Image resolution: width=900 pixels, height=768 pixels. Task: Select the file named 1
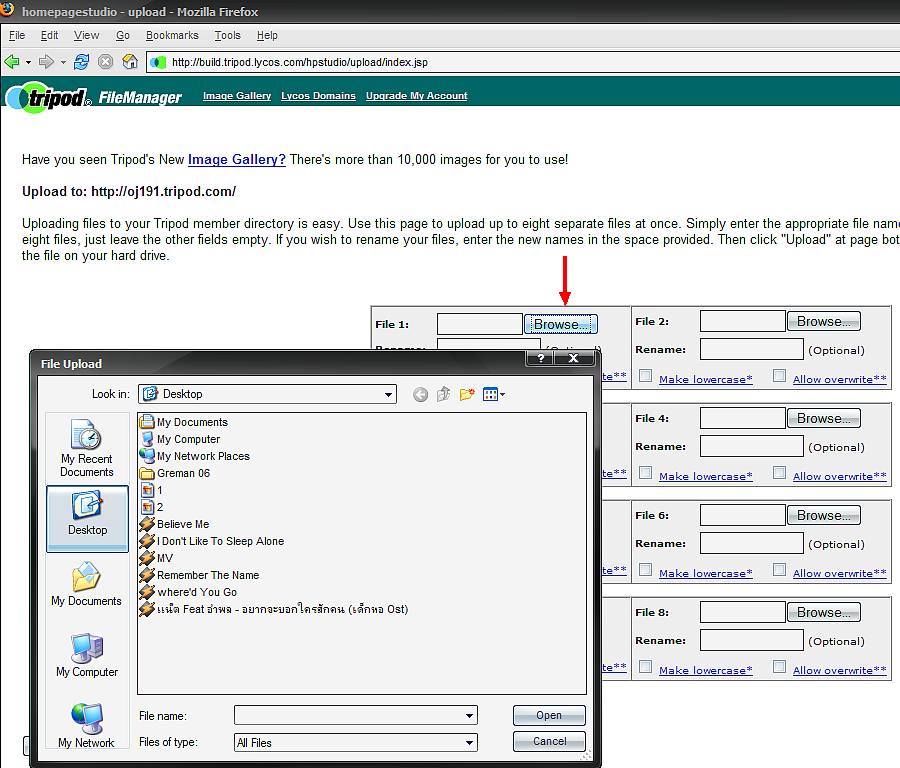(x=152, y=490)
